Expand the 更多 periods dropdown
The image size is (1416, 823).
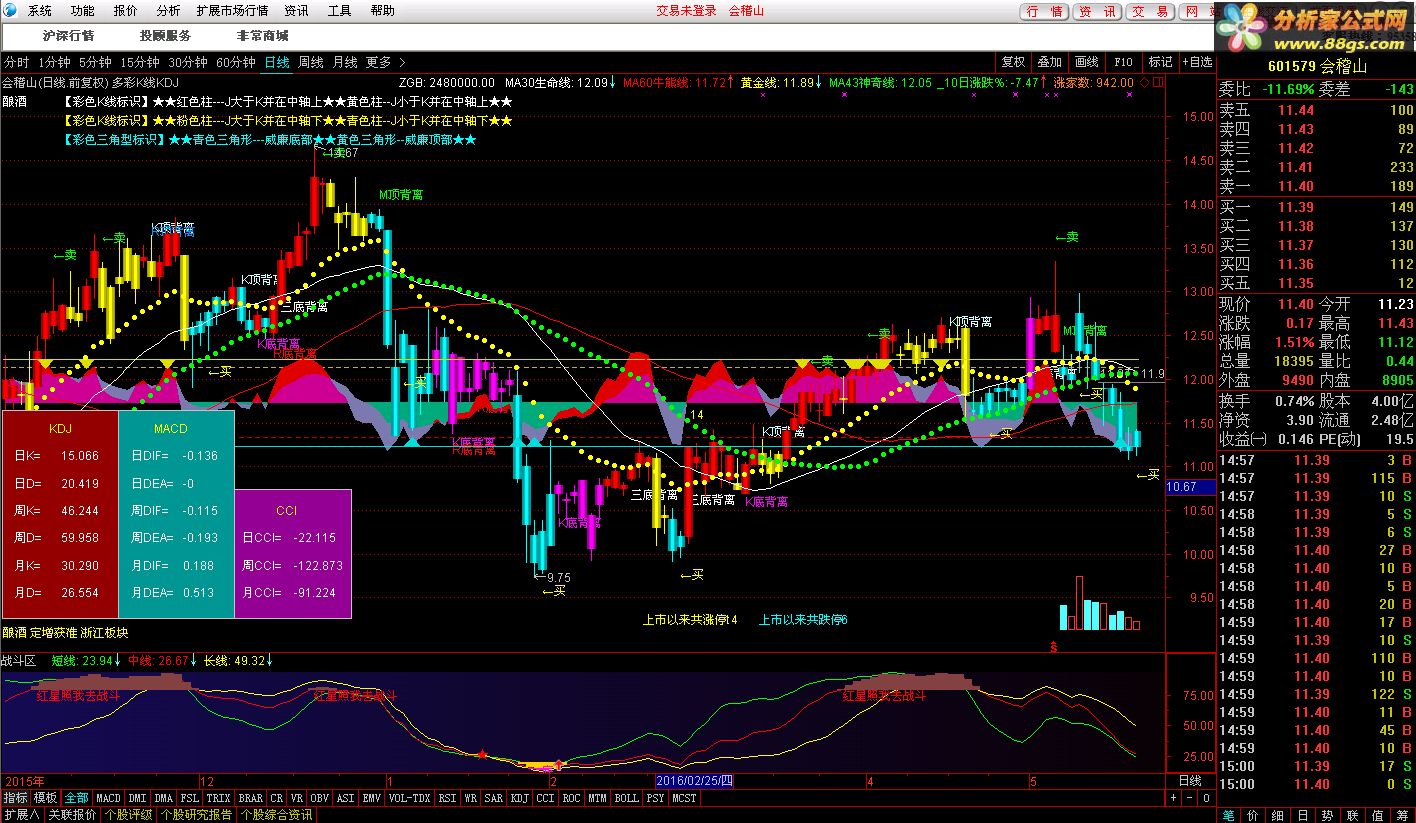(x=386, y=62)
